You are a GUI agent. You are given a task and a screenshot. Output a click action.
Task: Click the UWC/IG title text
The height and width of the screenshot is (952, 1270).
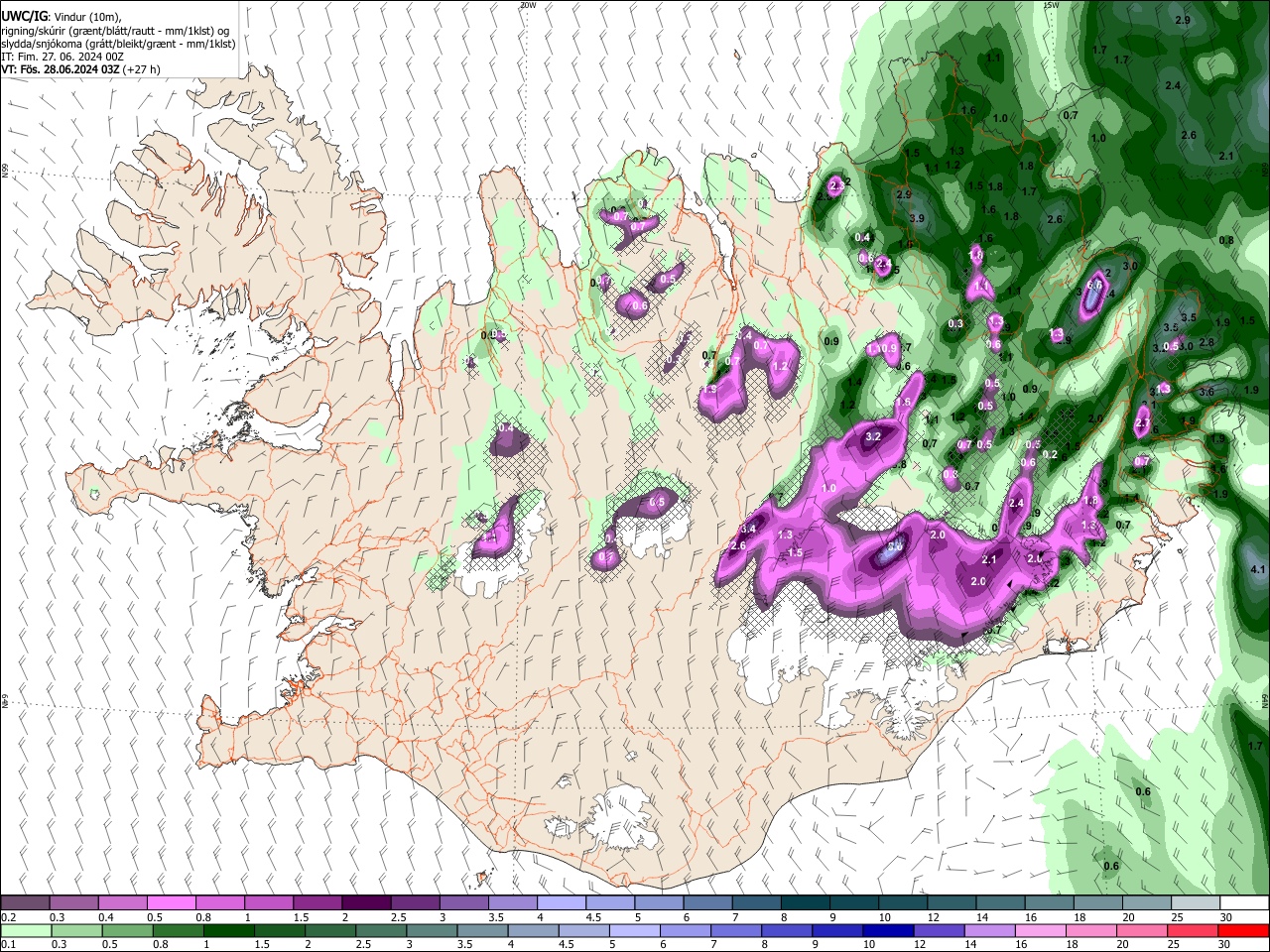(24, 17)
